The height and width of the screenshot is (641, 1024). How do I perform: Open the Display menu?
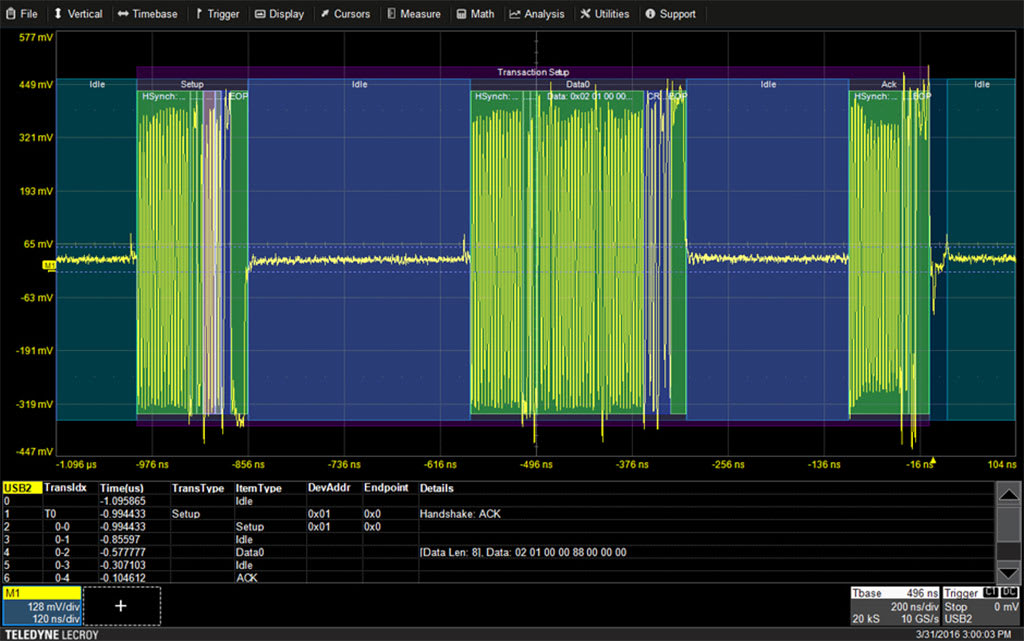click(x=280, y=14)
